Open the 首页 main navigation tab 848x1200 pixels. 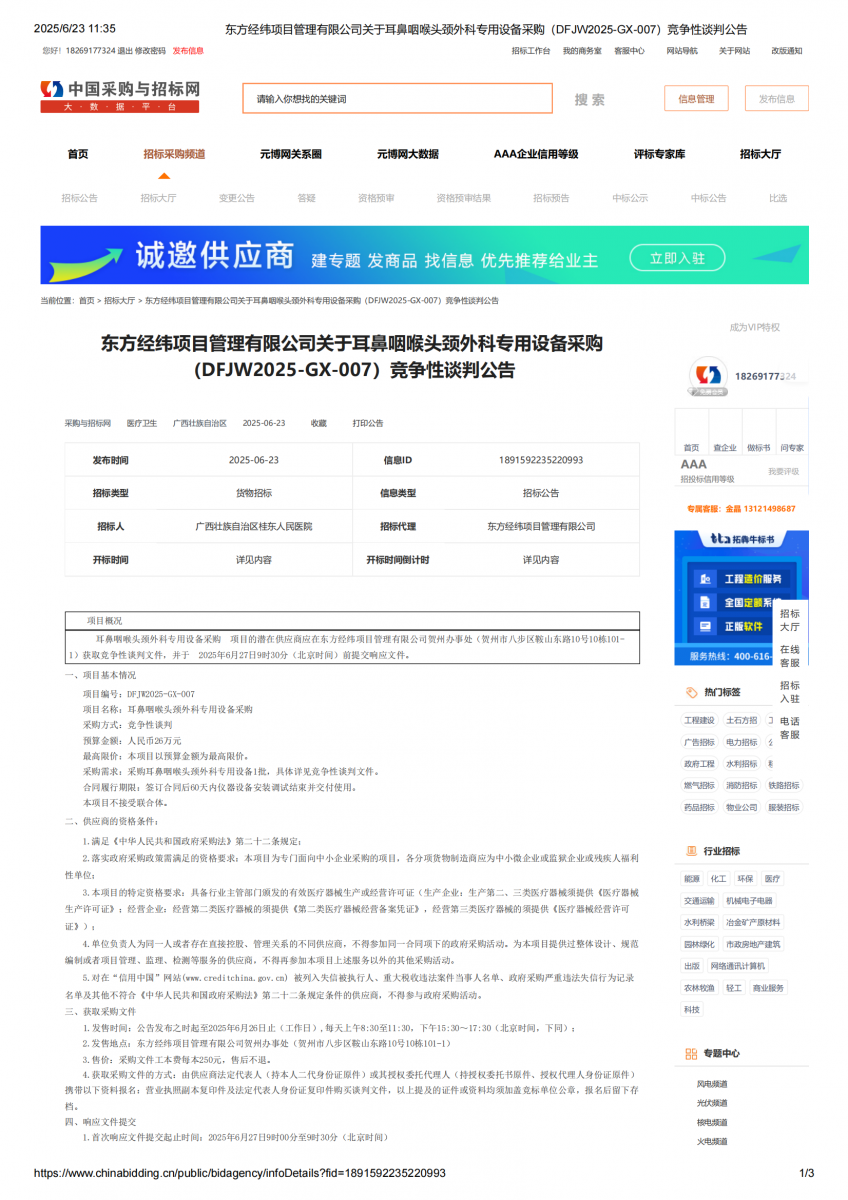(x=78, y=154)
